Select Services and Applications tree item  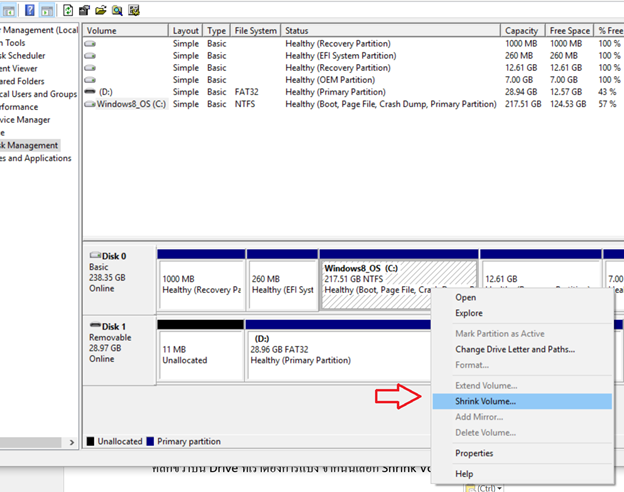tap(35, 158)
